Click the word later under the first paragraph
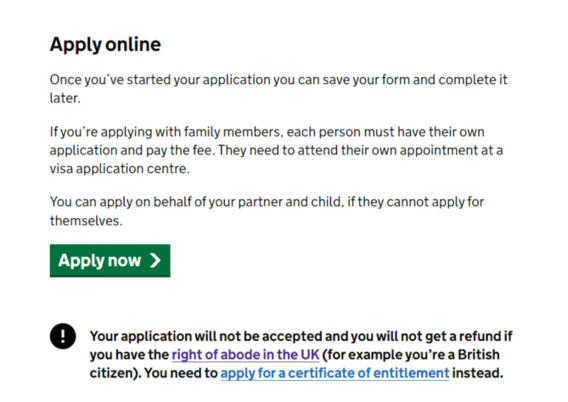This screenshot has height=402, width=568. coord(65,98)
